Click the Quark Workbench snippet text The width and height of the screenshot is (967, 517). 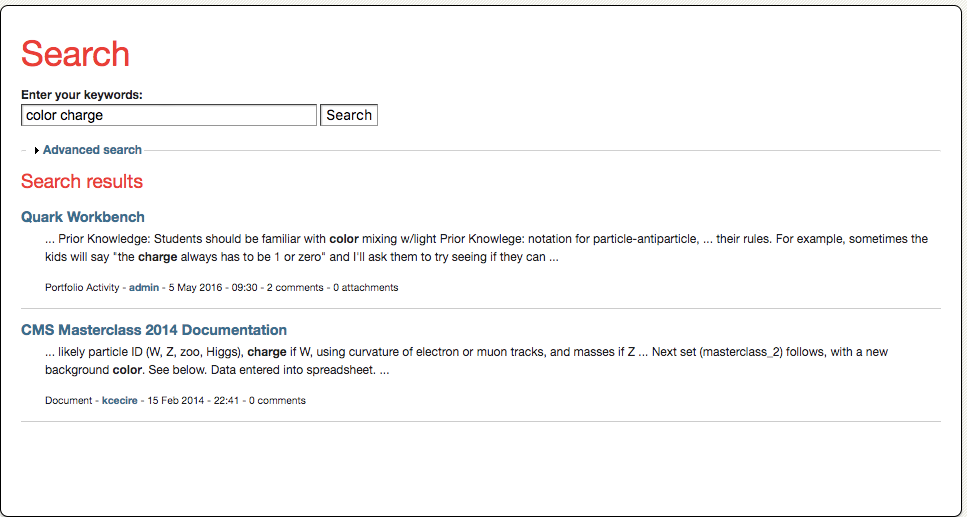pyautogui.click(x=487, y=248)
